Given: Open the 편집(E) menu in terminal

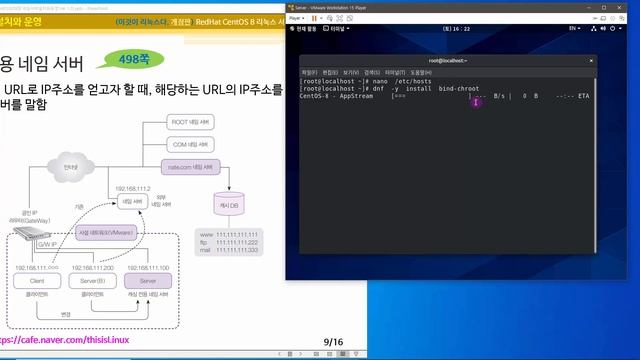Looking at the screenshot, I should 330,73.
